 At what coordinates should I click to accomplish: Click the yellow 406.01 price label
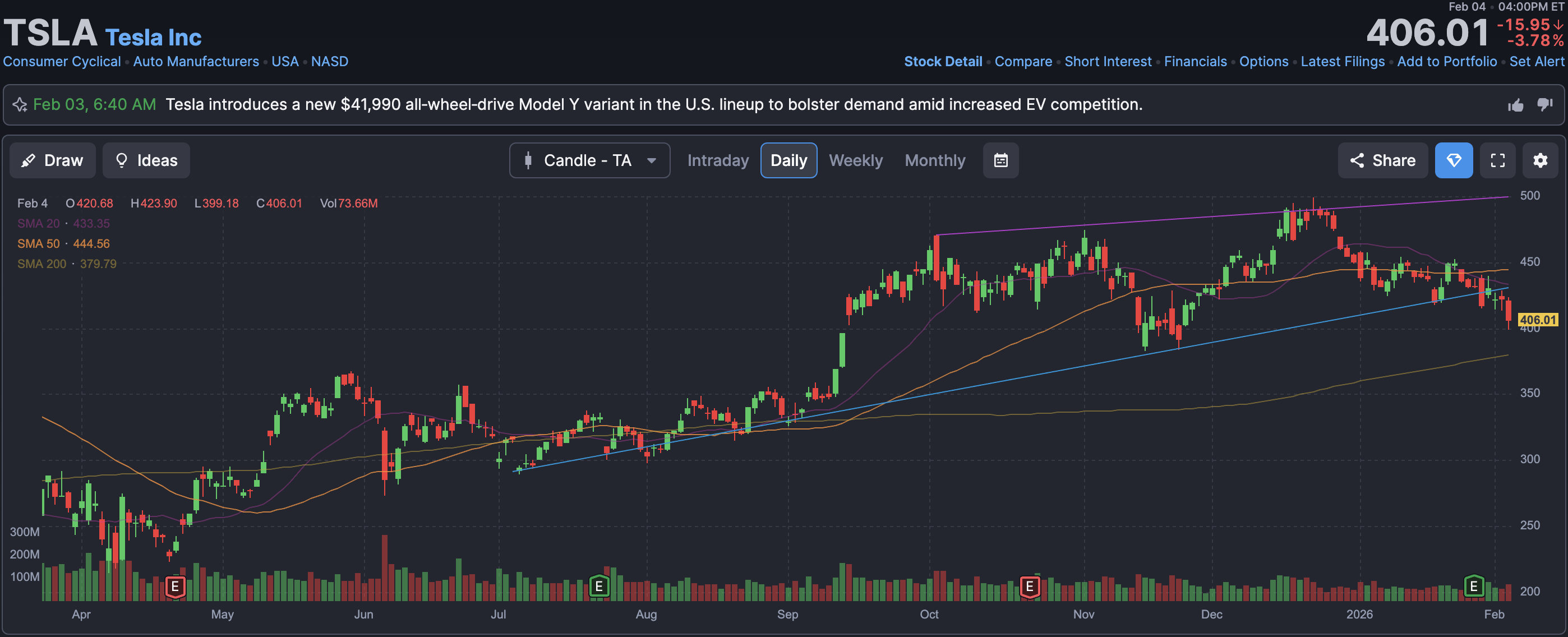click(1537, 320)
